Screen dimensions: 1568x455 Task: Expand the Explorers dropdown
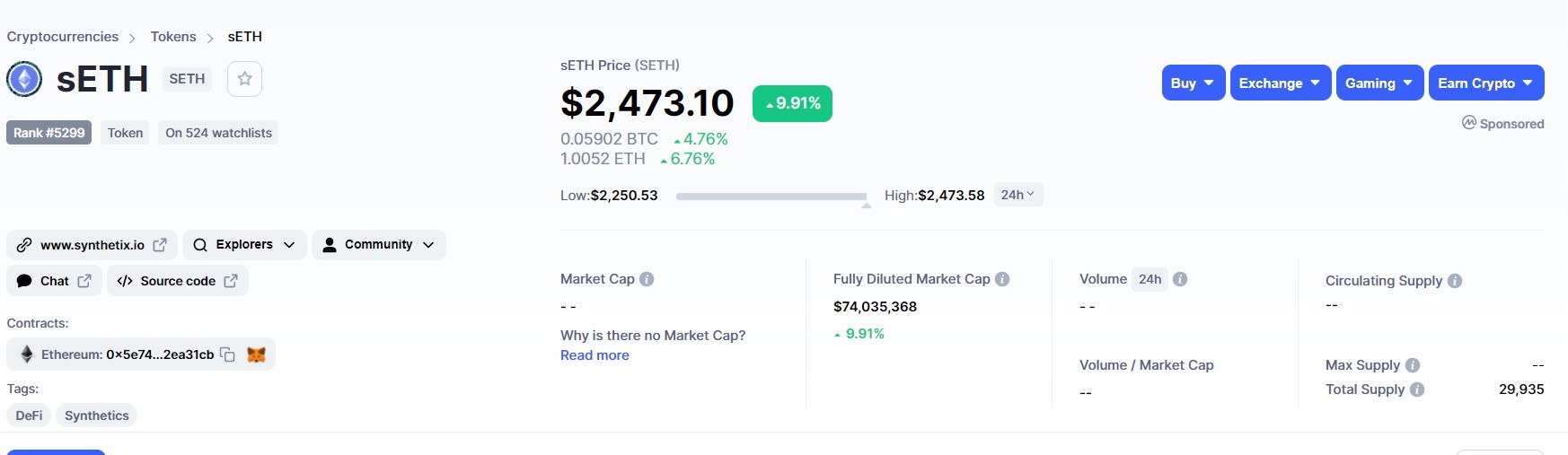click(x=244, y=245)
